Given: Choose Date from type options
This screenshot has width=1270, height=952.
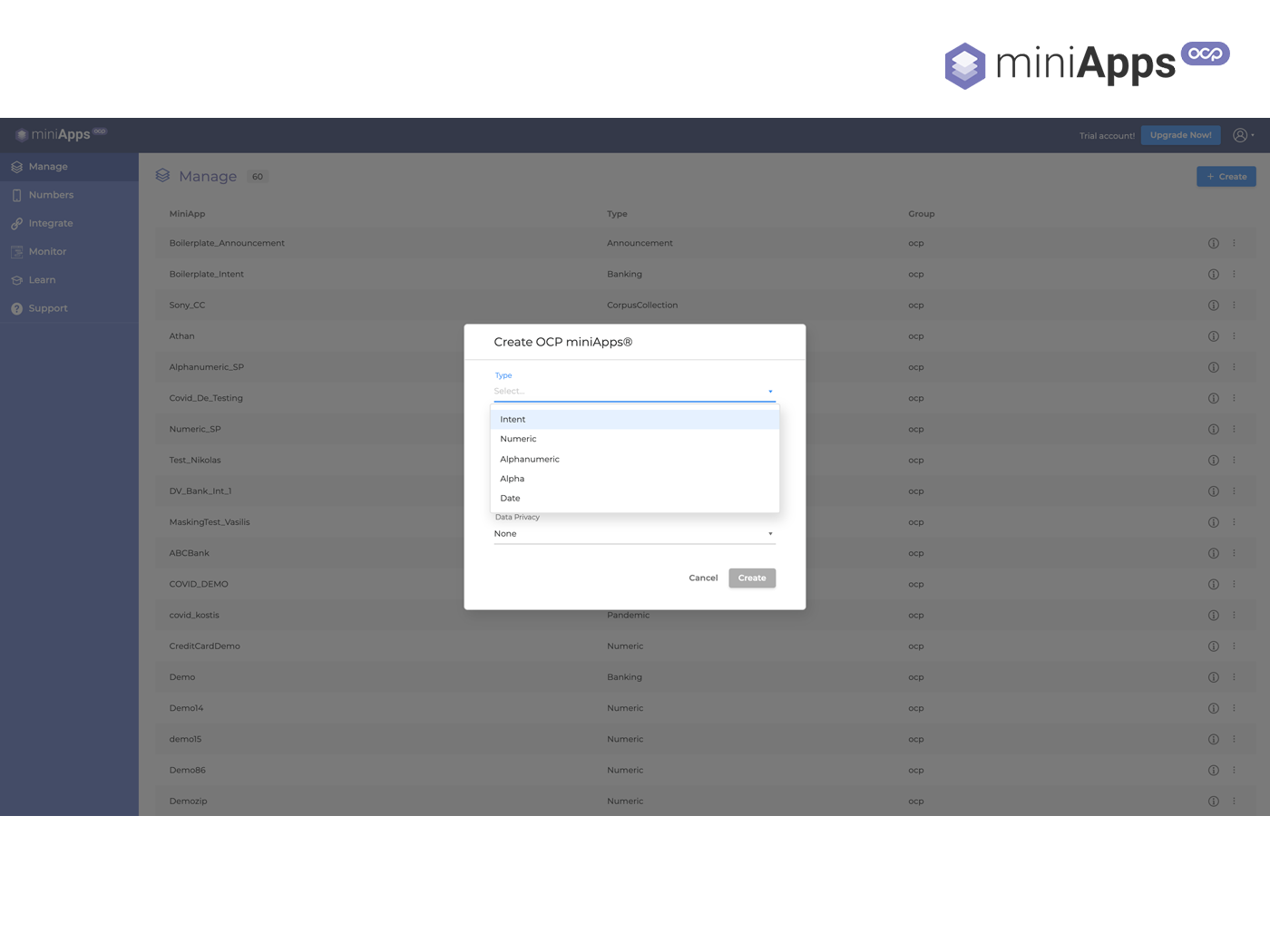Looking at the screenshot, I should pyautogui.click(x=634, y=498).
